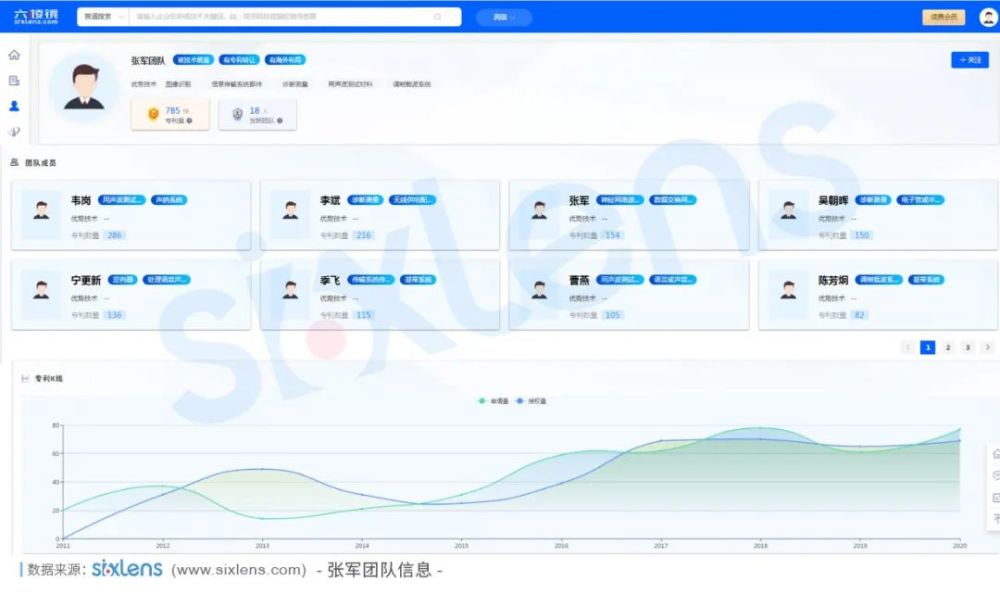Viewport: 1000px width, 594px height.
Task: Click into the keyword search input field
Action: click(x=281, y=17)
